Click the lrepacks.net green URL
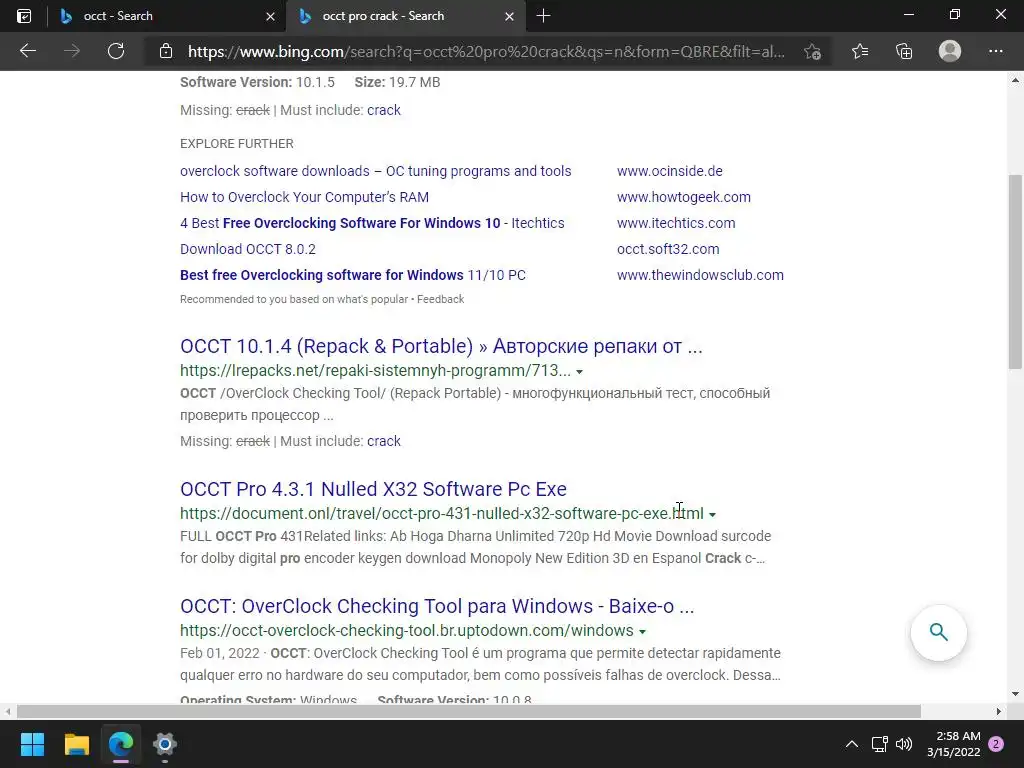The image size is (1024, 768). point(376,371)
